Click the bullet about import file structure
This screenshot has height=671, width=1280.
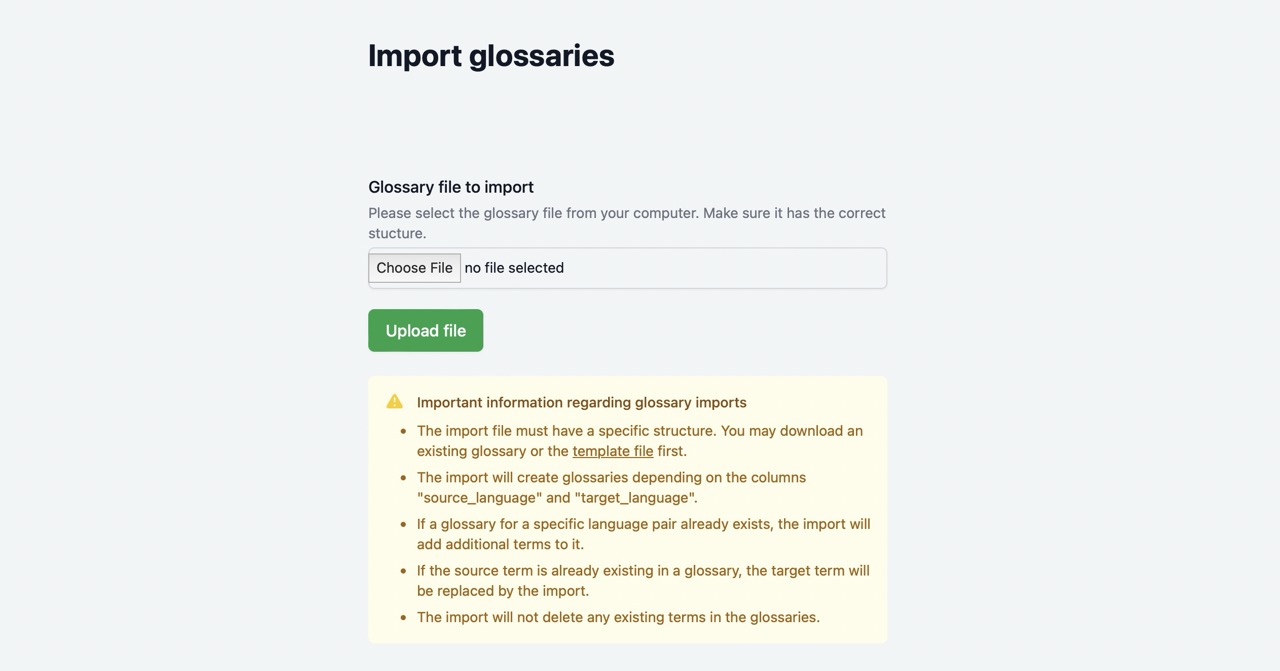[x=640, y=440]
